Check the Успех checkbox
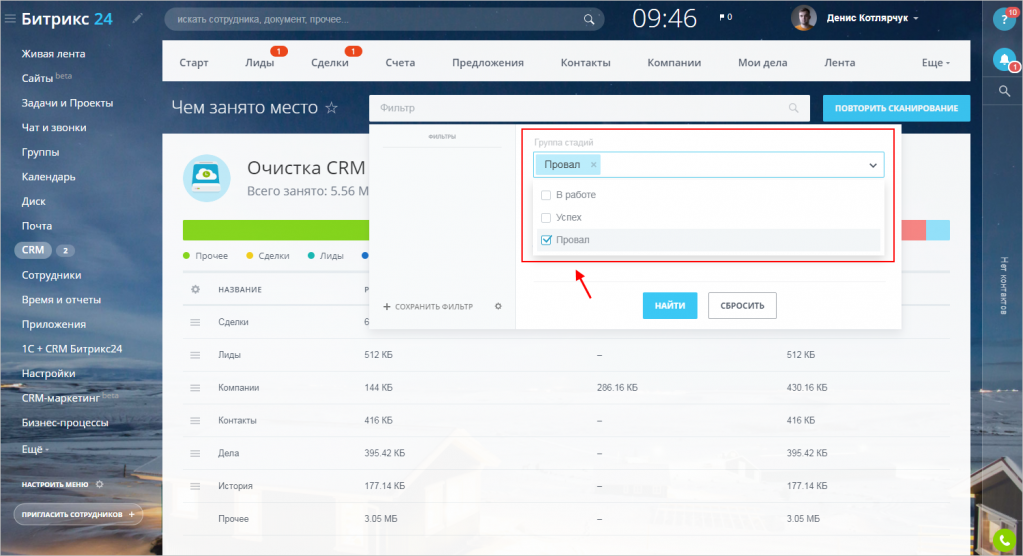This screenshot has width=1023, height=556. click(546, 217)
